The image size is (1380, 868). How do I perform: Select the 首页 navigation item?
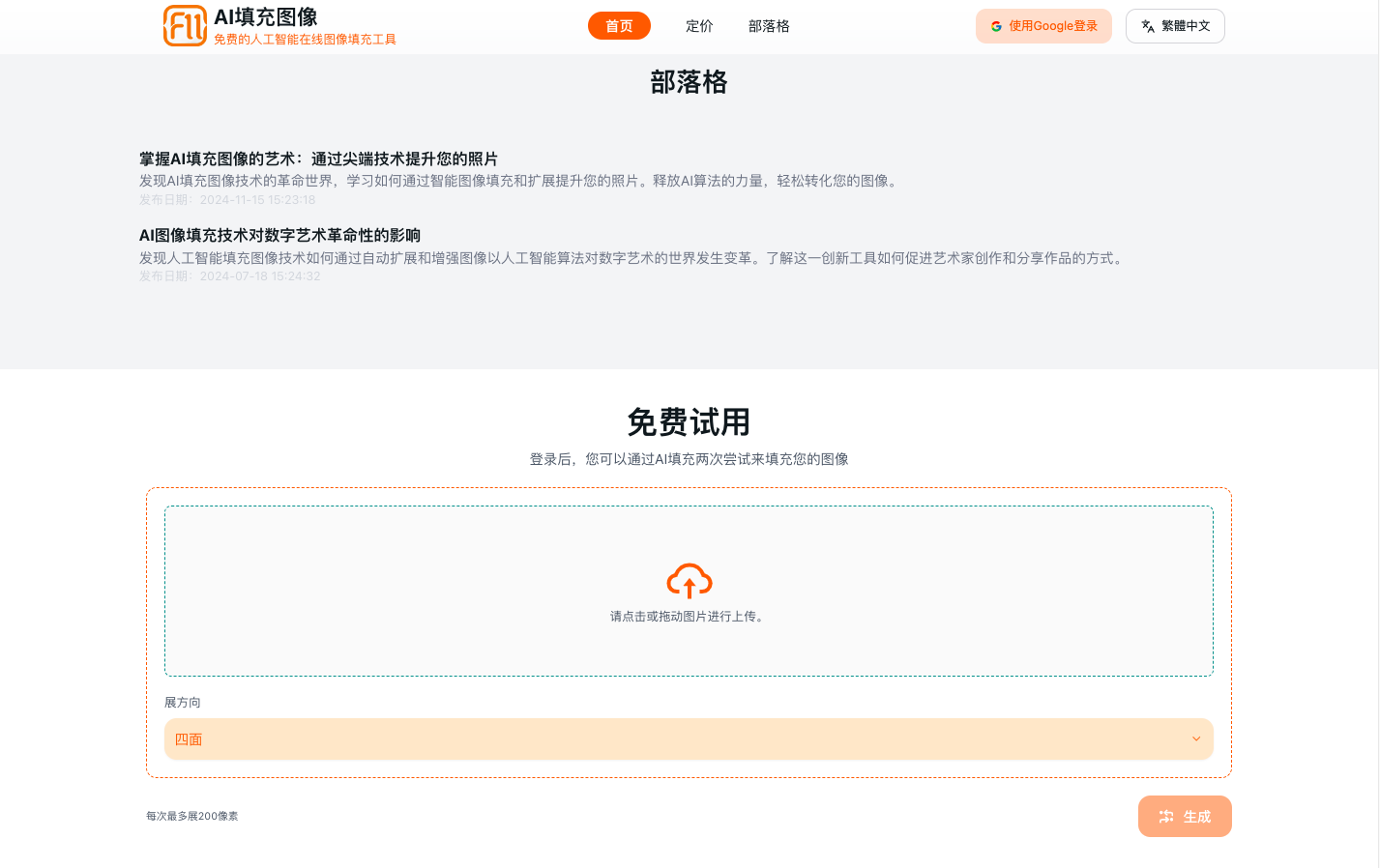[x=619, y=26]
